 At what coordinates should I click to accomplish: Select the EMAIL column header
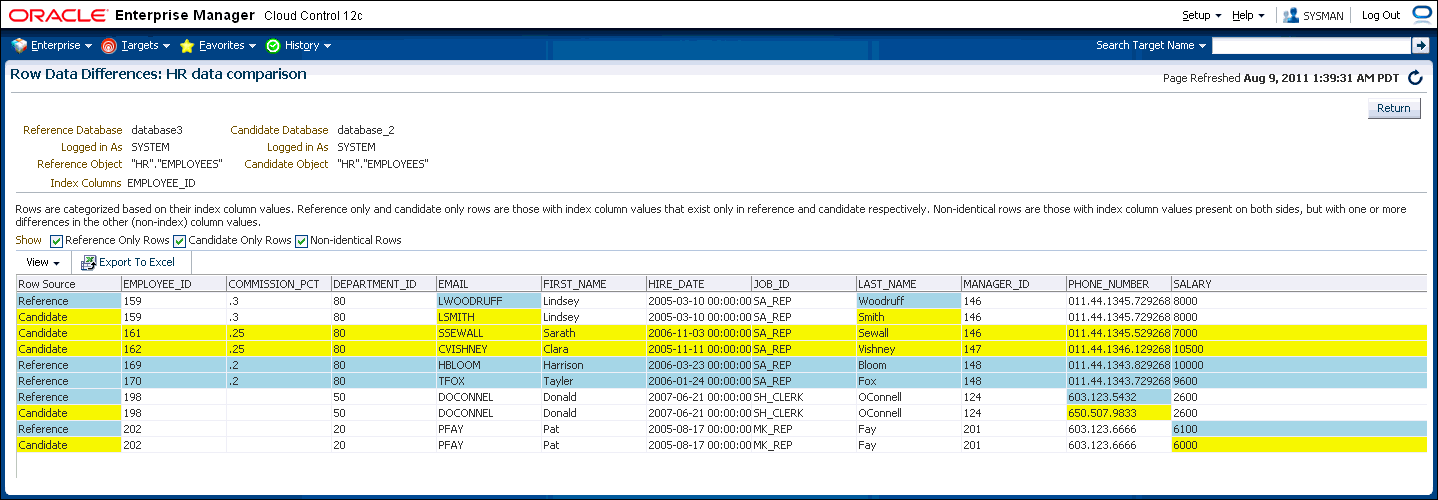click(x=489, y=284)
